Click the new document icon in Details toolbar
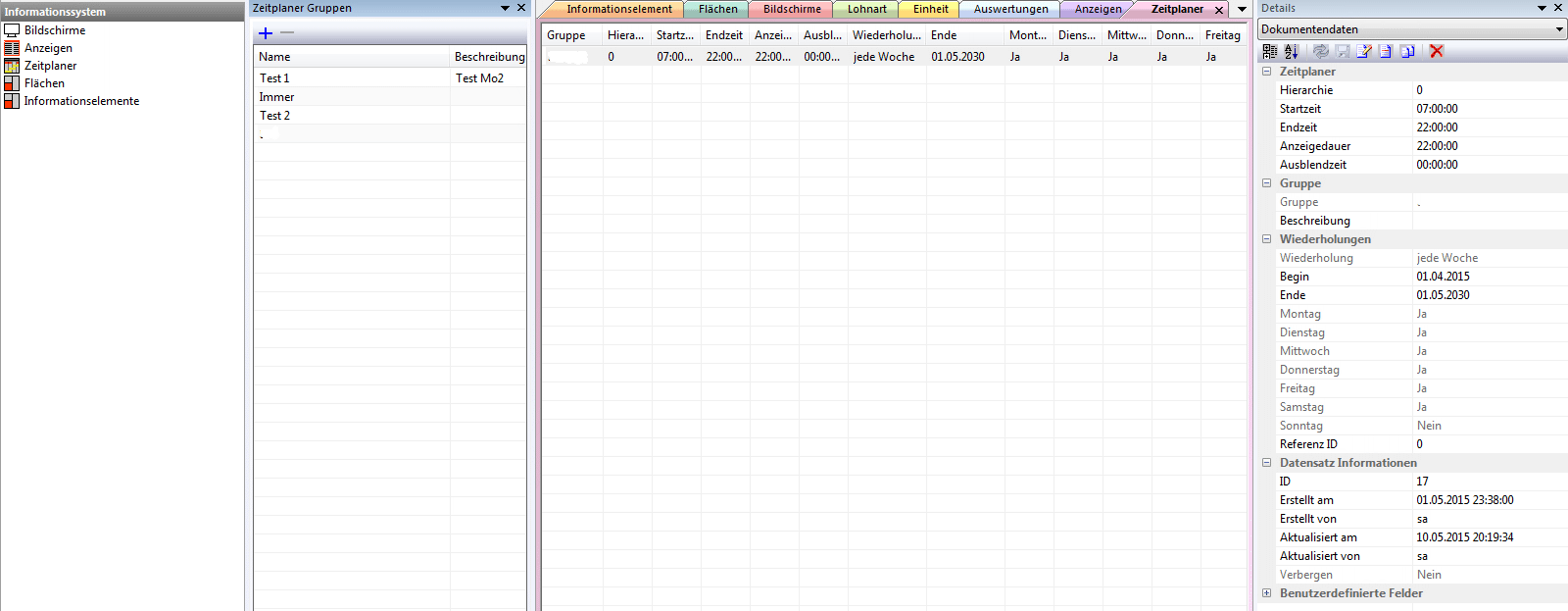This screenshot has width=1568, height=611. 1386,51
